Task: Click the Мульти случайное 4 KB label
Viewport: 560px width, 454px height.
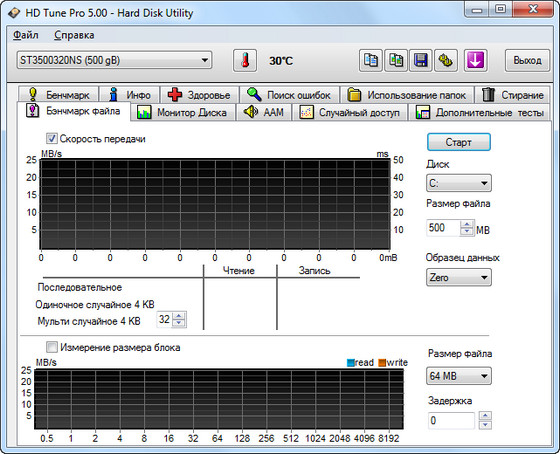Action: pos(89,321)
